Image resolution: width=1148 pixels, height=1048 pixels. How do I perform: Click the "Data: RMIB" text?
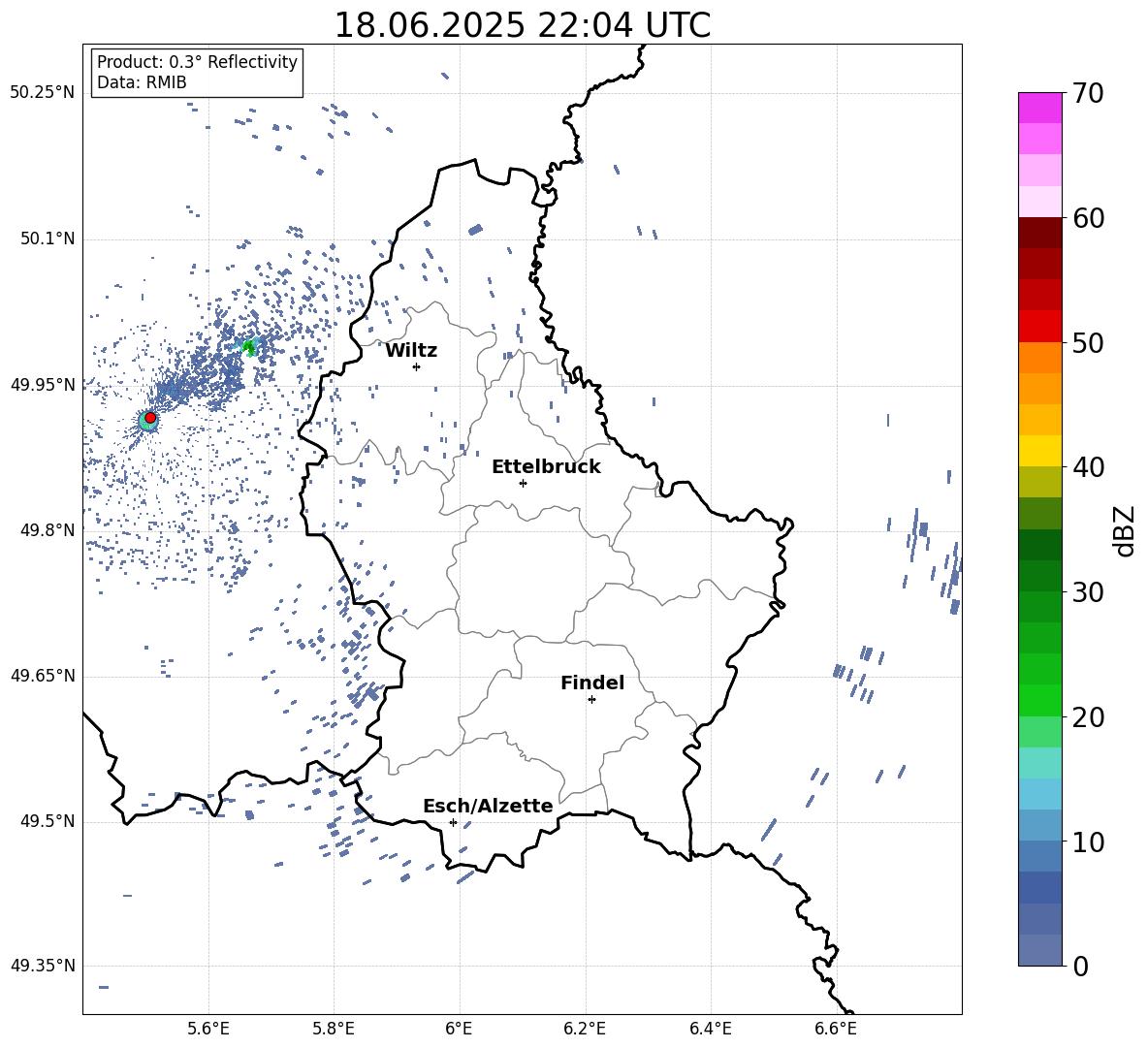(142, 82)
